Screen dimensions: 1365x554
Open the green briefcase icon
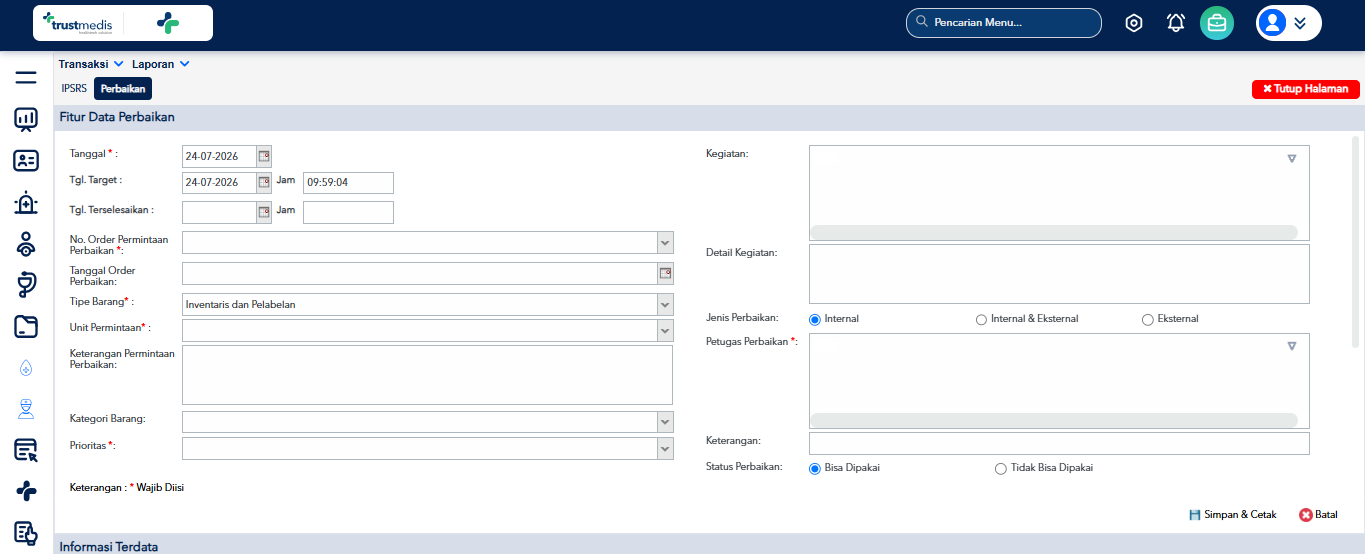point(1217,23)
